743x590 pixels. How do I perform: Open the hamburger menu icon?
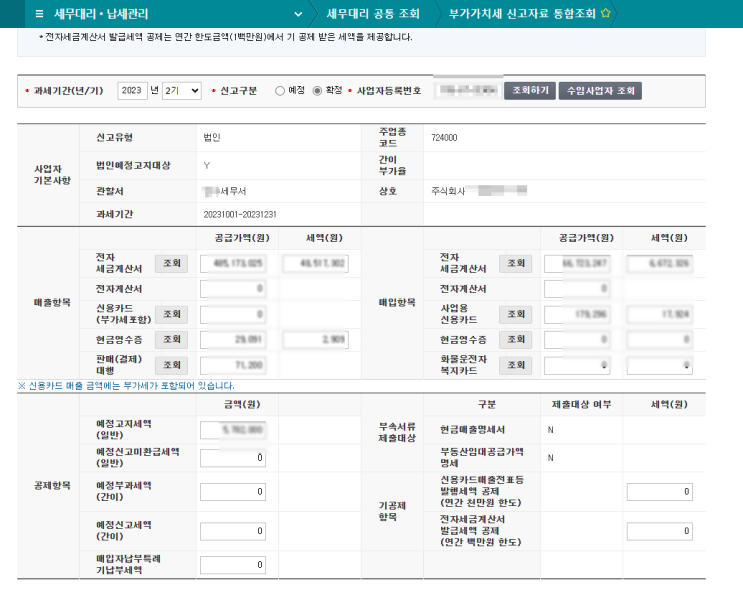click(x=39, y=14)
